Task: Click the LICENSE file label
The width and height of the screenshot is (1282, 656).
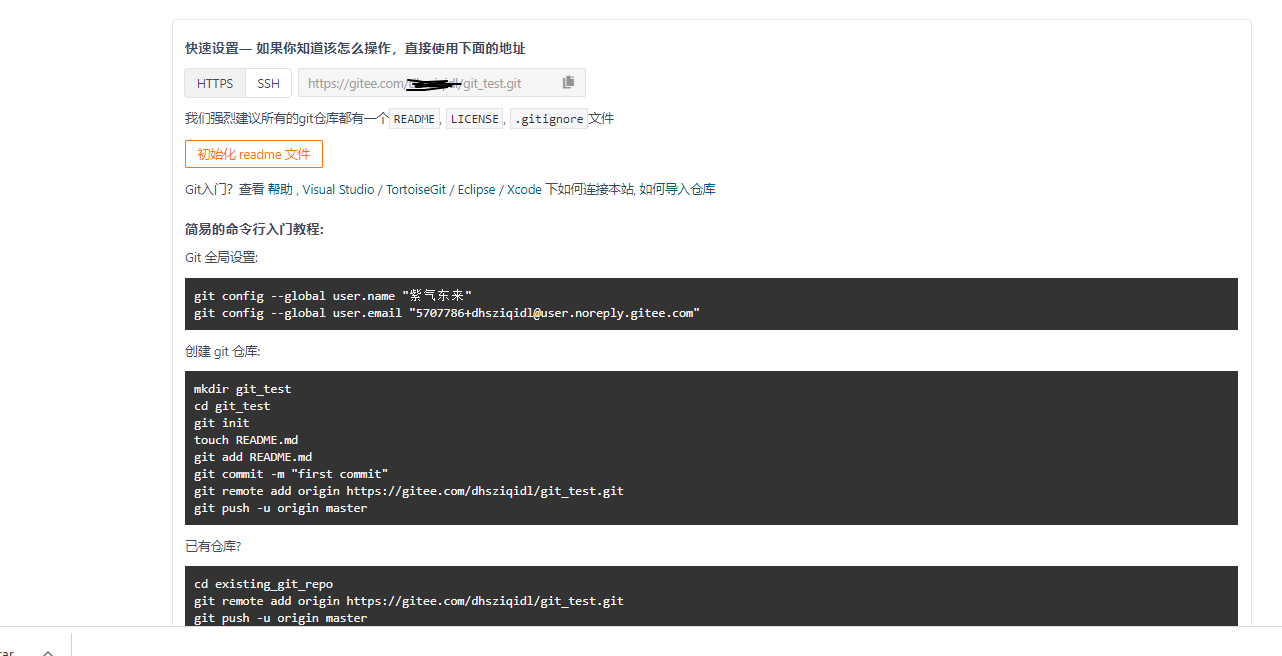Action: (x=474, y=119)
